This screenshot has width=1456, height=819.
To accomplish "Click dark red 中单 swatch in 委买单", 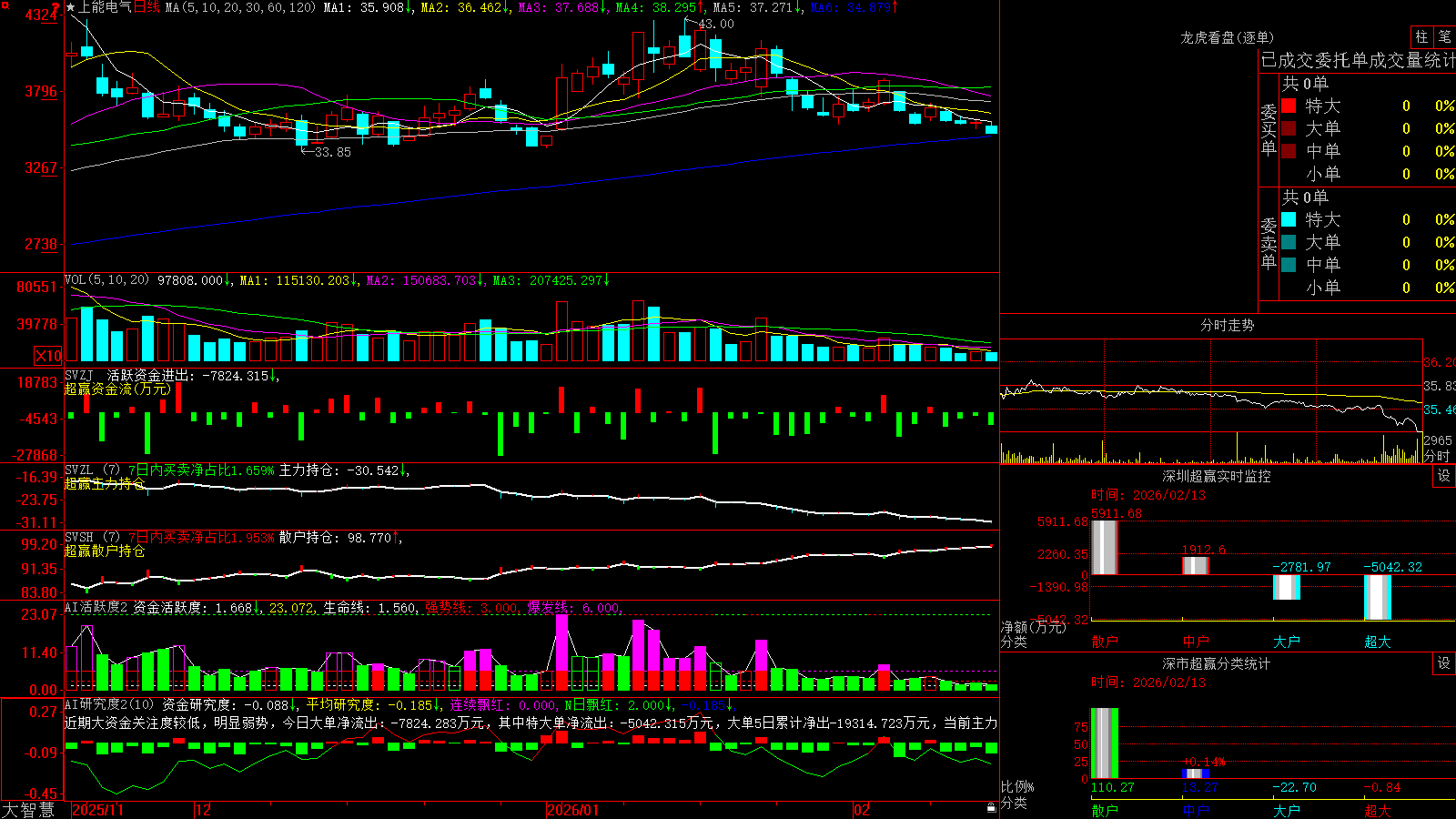I will (1289, 151).
